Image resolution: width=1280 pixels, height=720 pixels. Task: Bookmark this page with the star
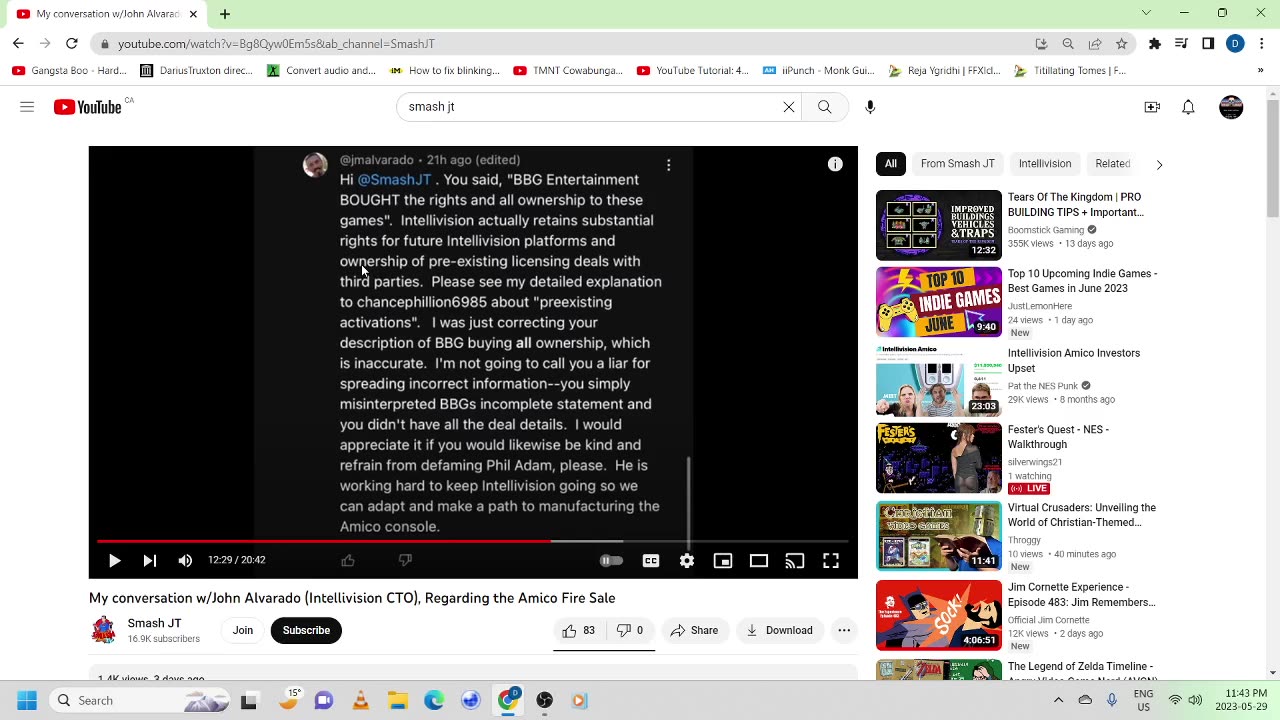1122,44
